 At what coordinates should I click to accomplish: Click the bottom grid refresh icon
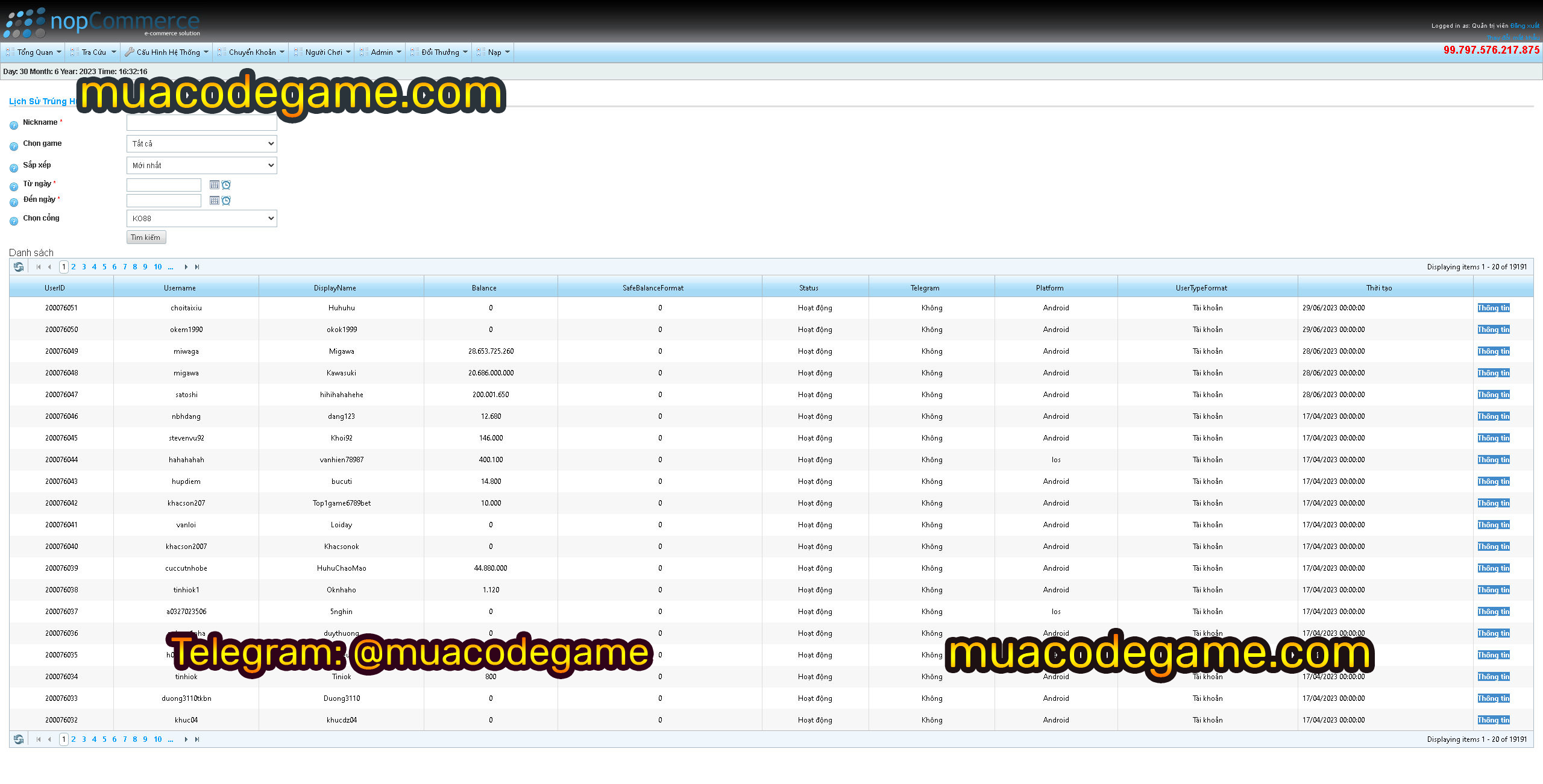coord(19,739)
